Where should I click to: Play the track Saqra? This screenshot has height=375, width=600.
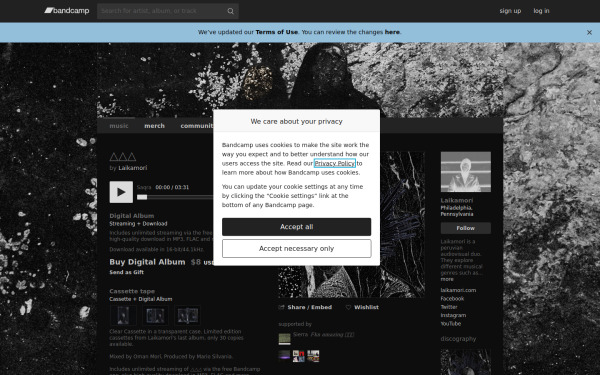click(x=121, y=192)
